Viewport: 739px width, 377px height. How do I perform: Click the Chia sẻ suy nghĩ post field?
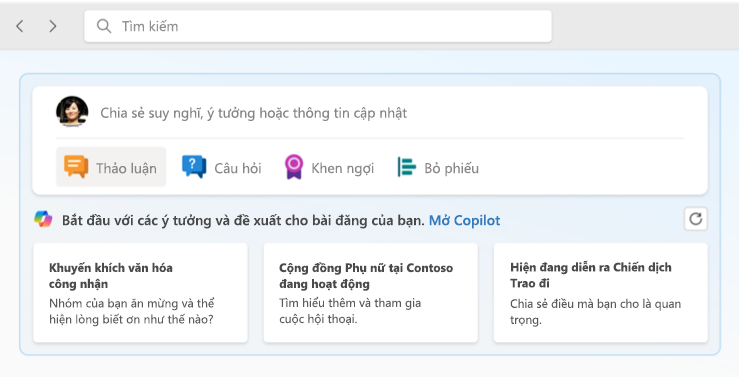(254, 113)
